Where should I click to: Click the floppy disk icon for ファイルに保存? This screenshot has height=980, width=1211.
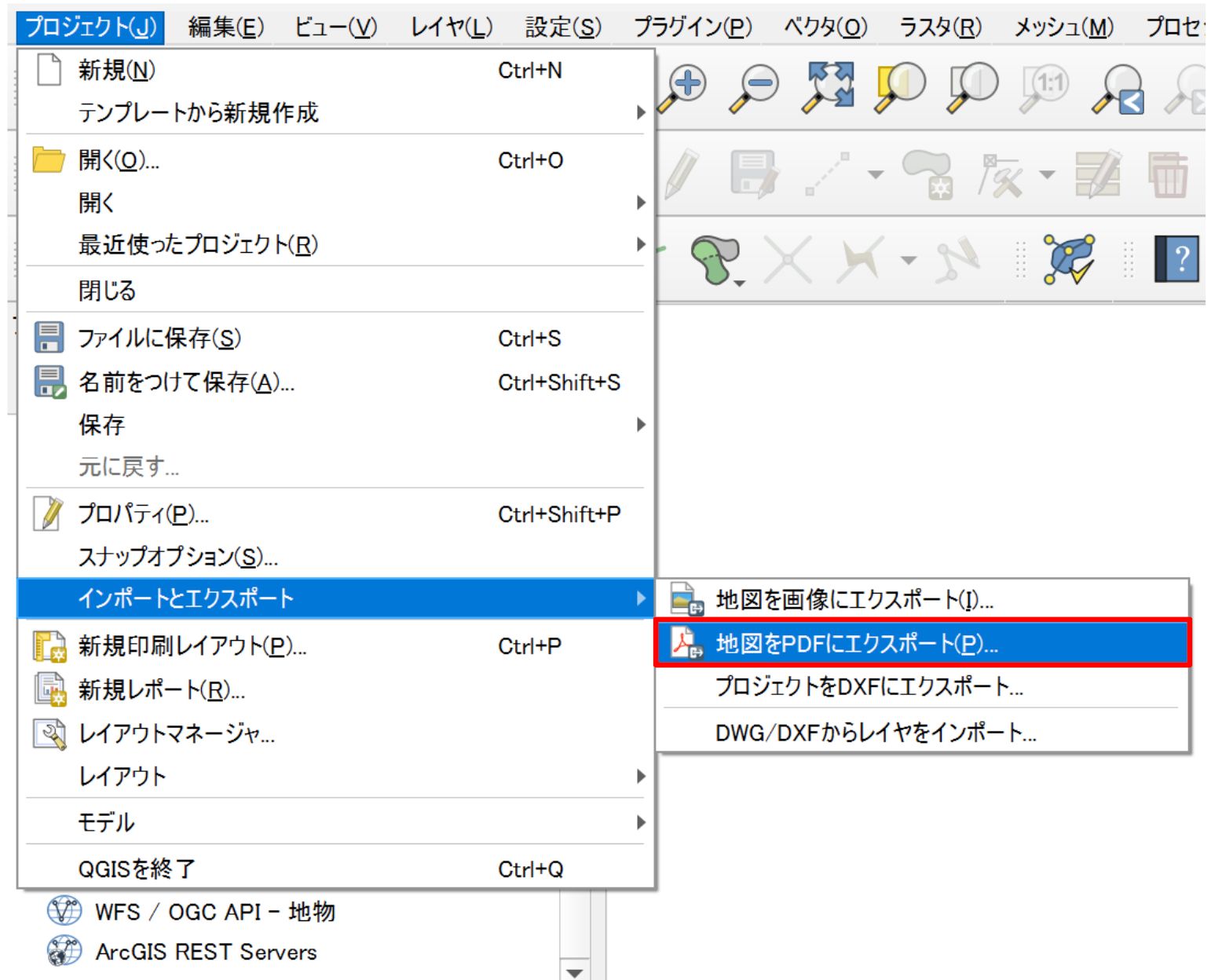coord(49,338)
